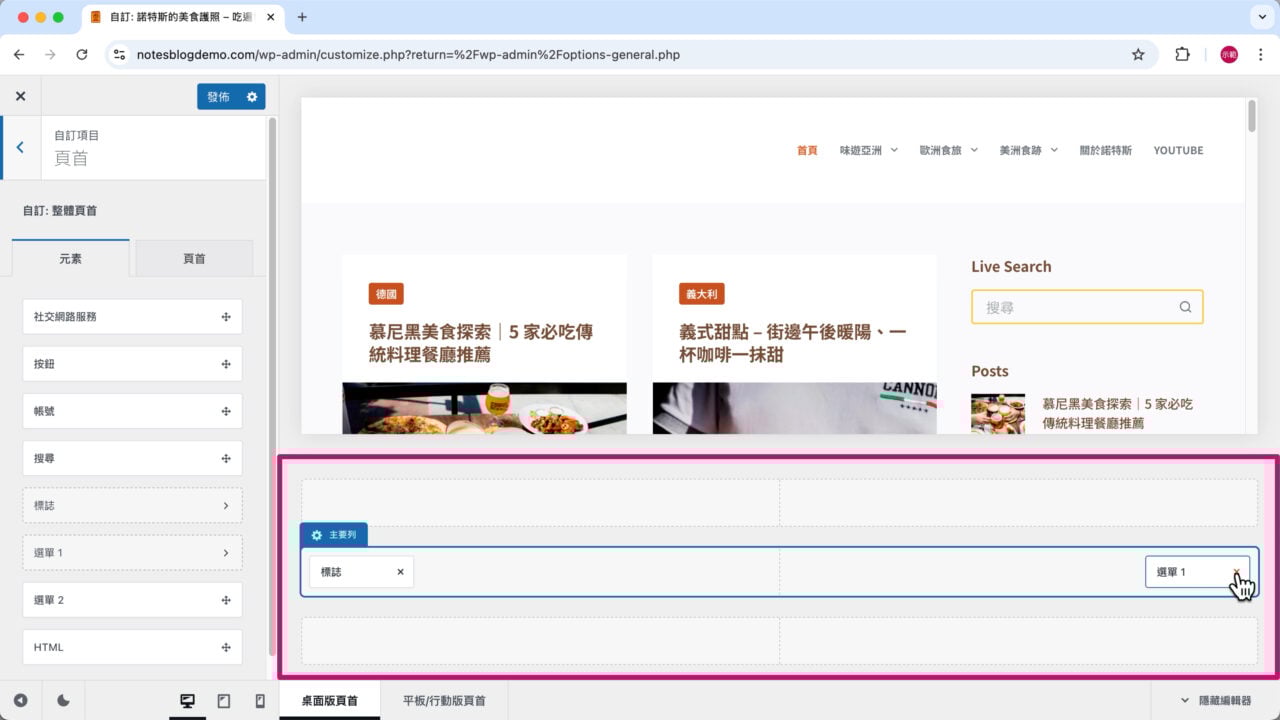Click the 發佈 publish button
The width and height of the screenshot is (1280, 720).
(218, 97)
